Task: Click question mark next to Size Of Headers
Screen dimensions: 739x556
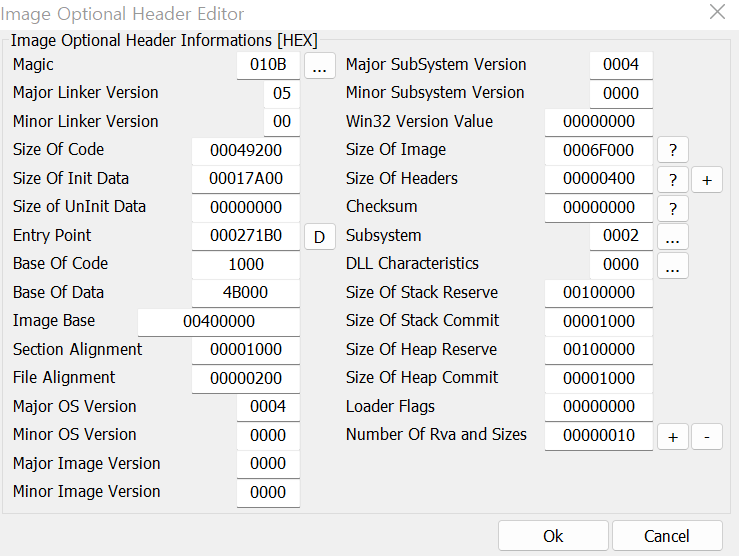Action: (673, 180)
